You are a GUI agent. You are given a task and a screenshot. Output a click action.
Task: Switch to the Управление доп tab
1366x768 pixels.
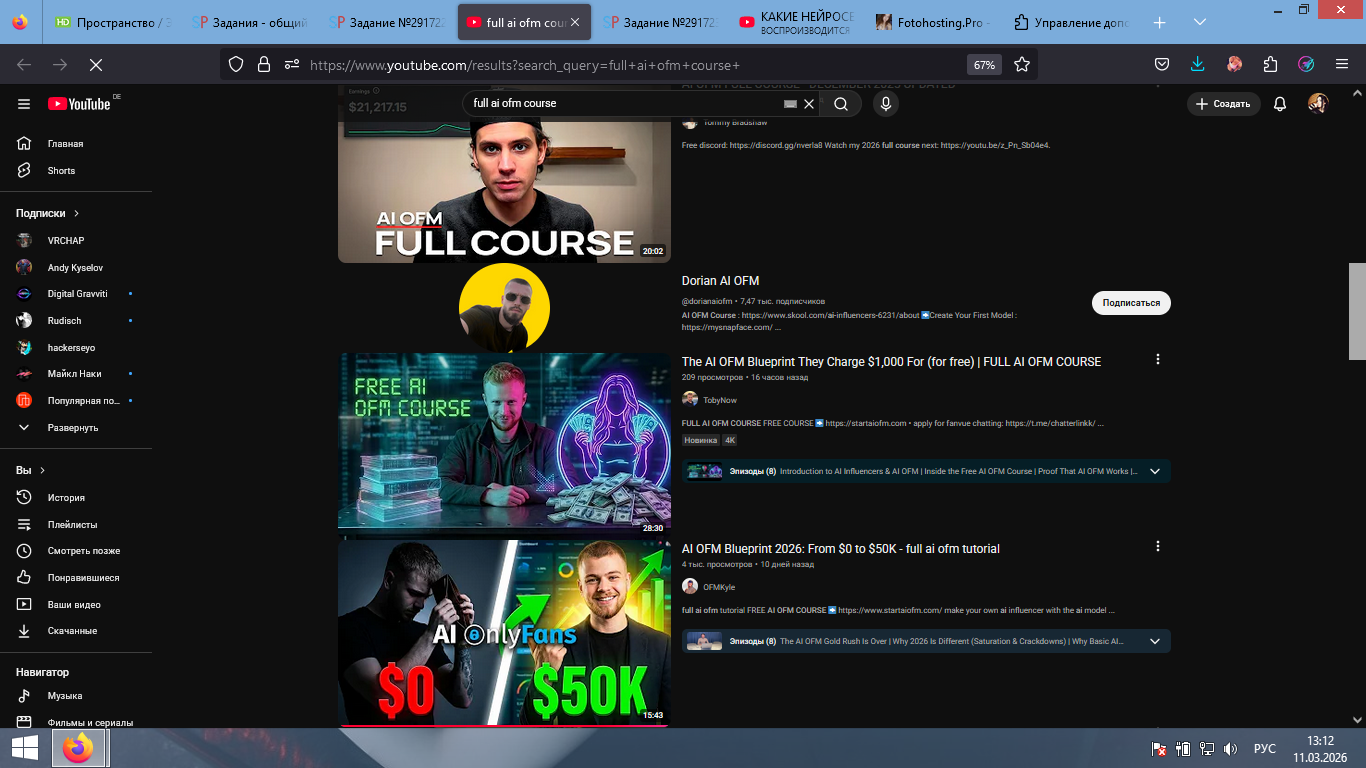pyautogui.click(x=1071, y=22)
